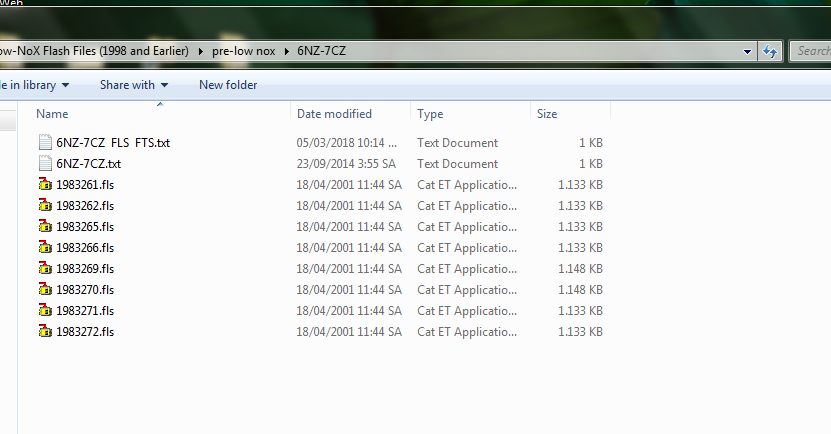The image size is (831, 434).
Task: Select the 1983269.fls file icon
Action: 44,269
